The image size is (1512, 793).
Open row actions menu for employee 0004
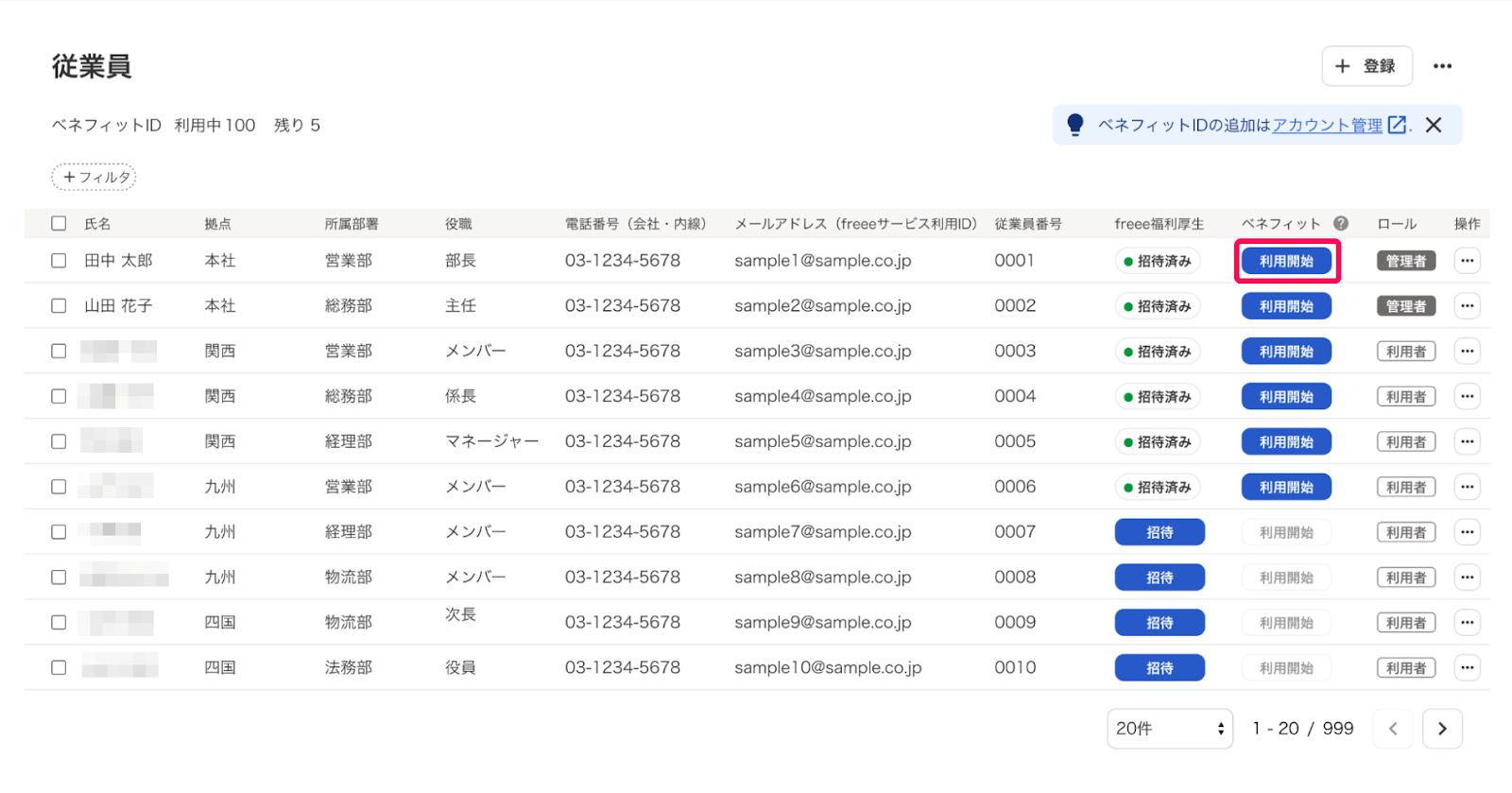point(1467,397)
